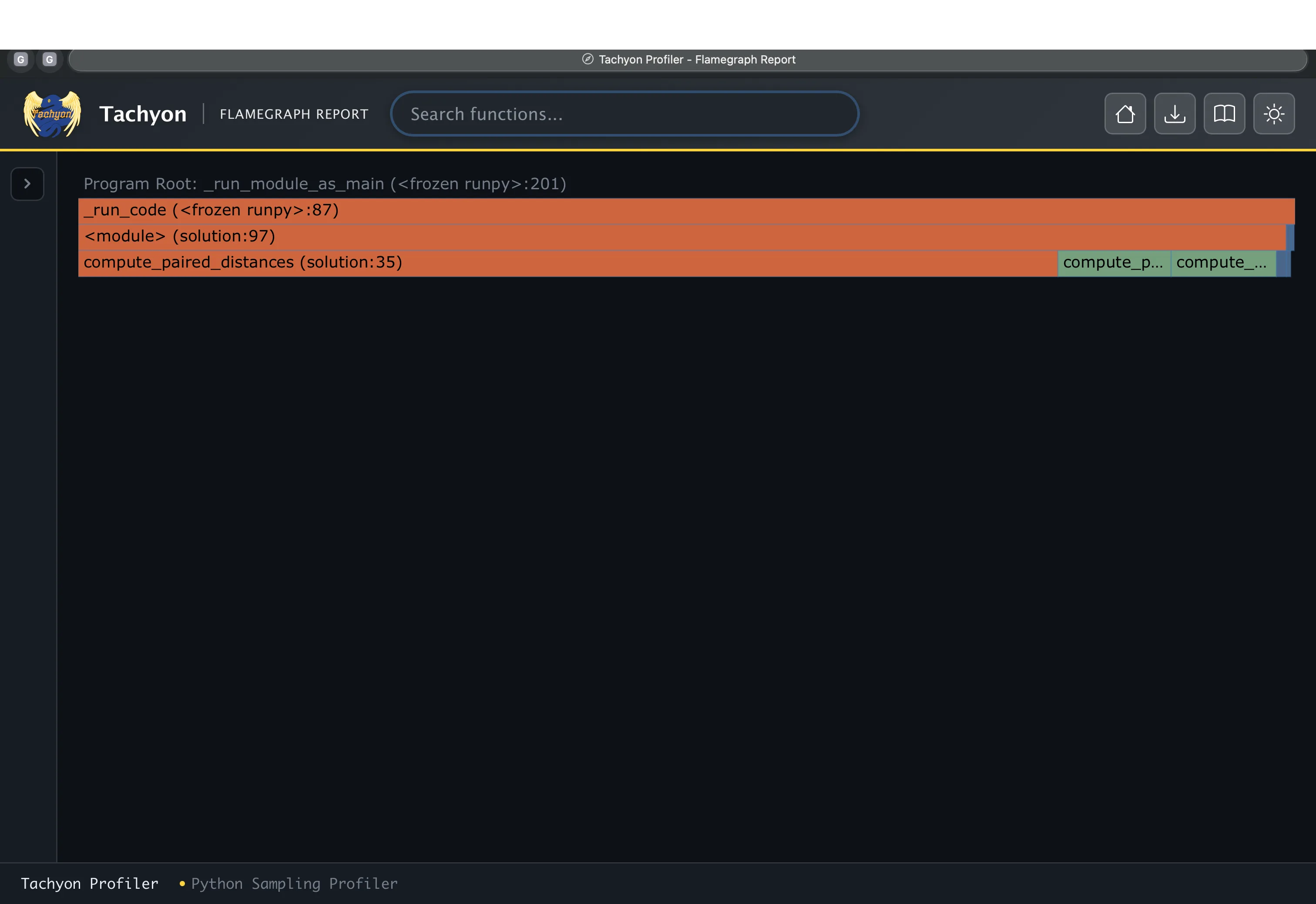Image resolution: width=1316 pixels, height=904 pixels.
Task: Click the Tachyon title text
Action: (143, 114)
